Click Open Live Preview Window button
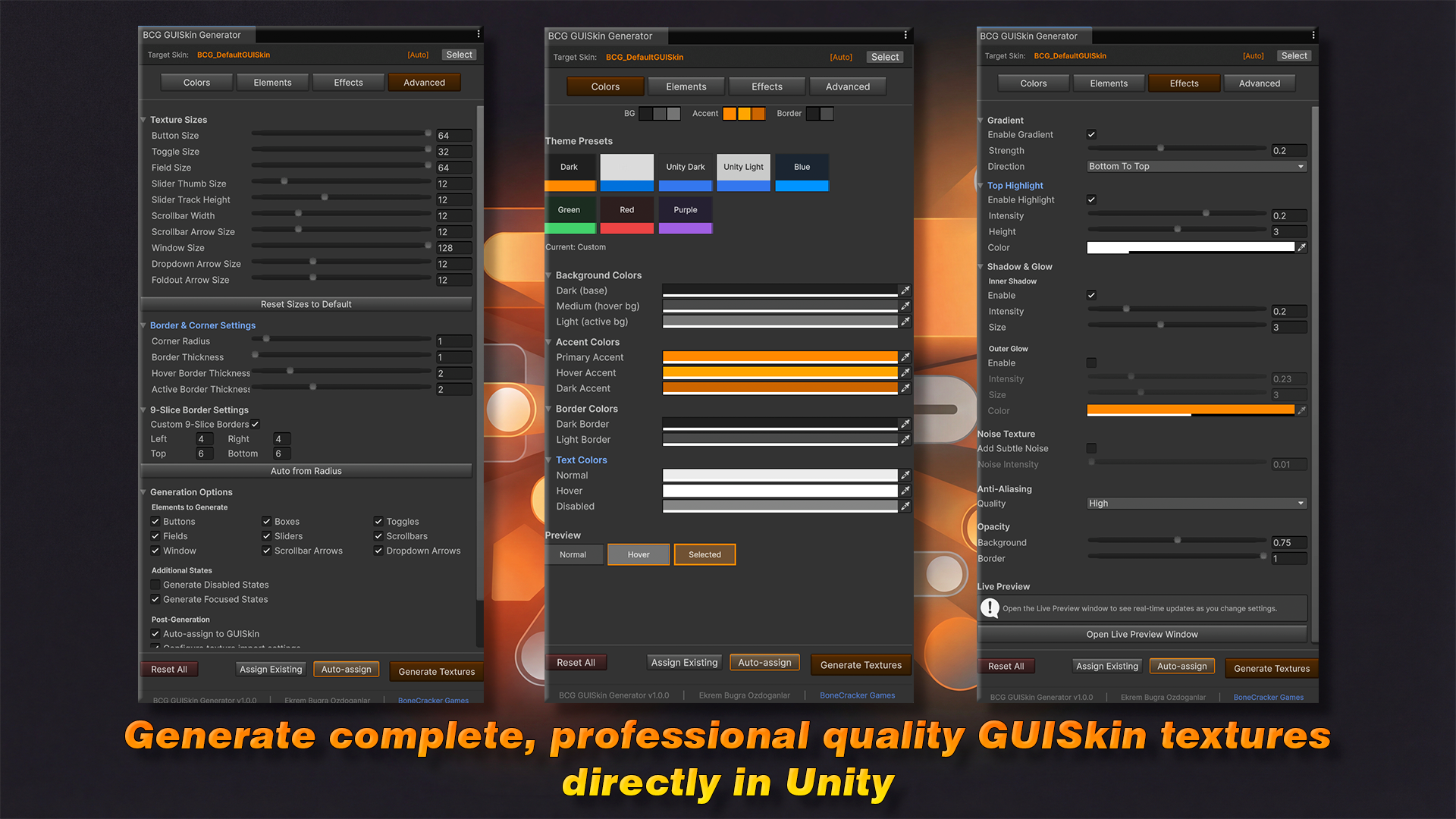This screenshot has height=819, width=1456. click(x=1141, y=634)
